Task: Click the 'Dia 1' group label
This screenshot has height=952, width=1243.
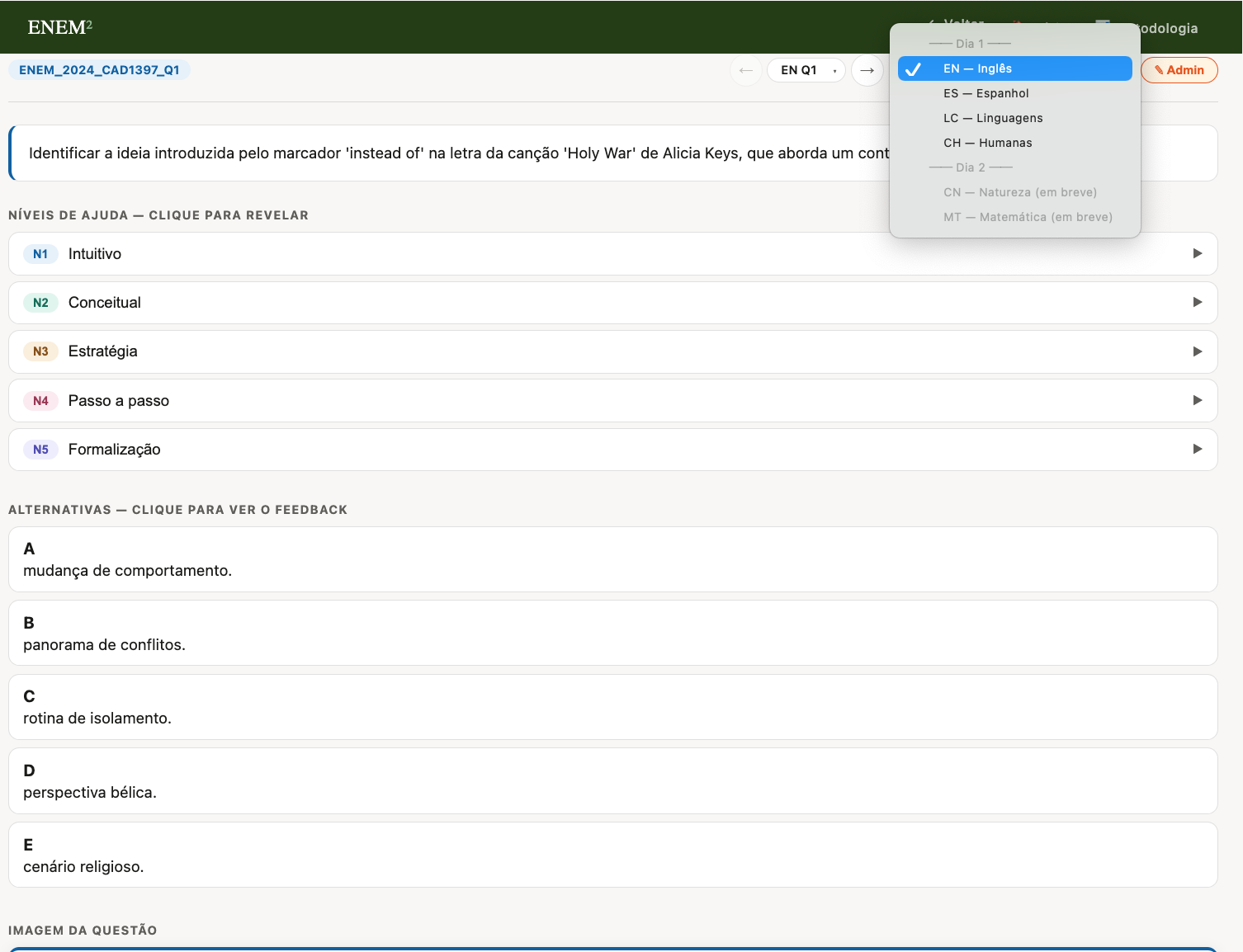Action: click(970, 44)
